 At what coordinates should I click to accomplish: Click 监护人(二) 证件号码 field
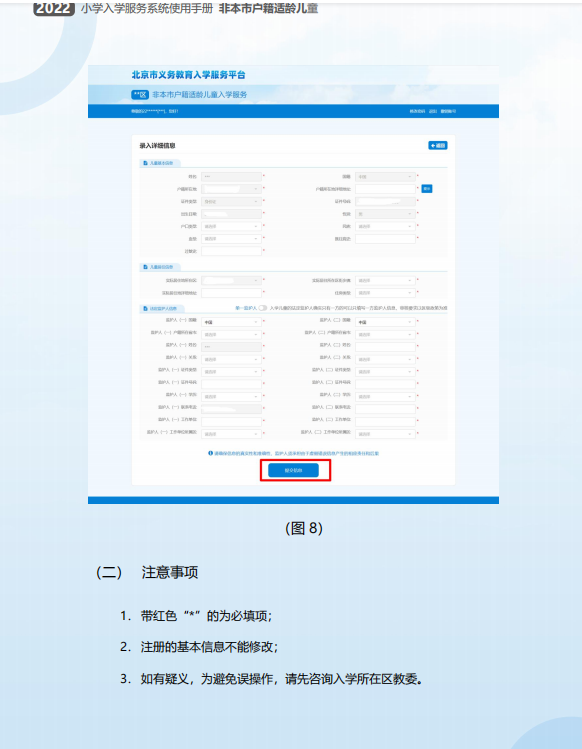[x=385, y=384]
